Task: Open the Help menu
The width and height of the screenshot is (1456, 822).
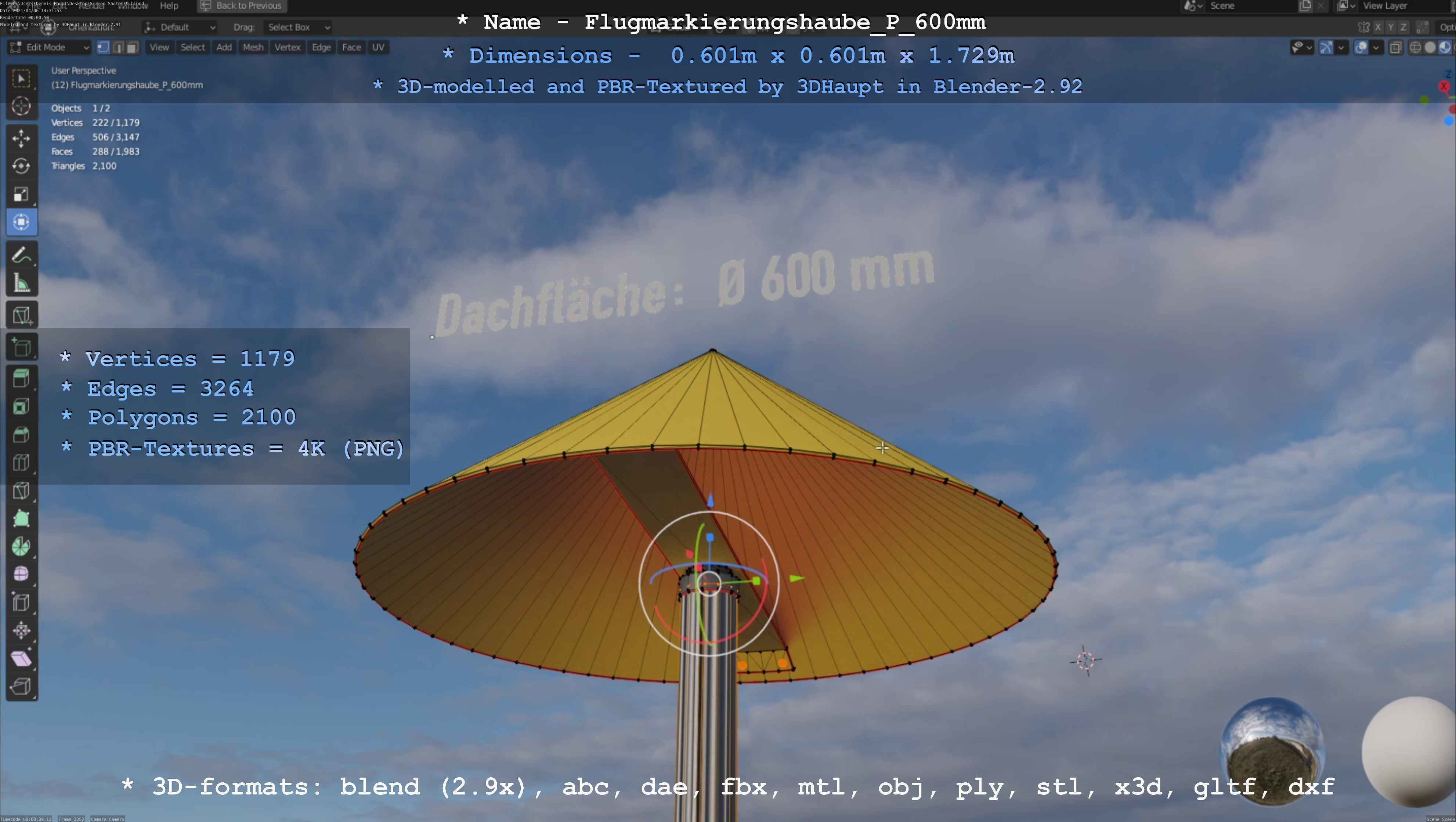Action: tap(169, 6)
